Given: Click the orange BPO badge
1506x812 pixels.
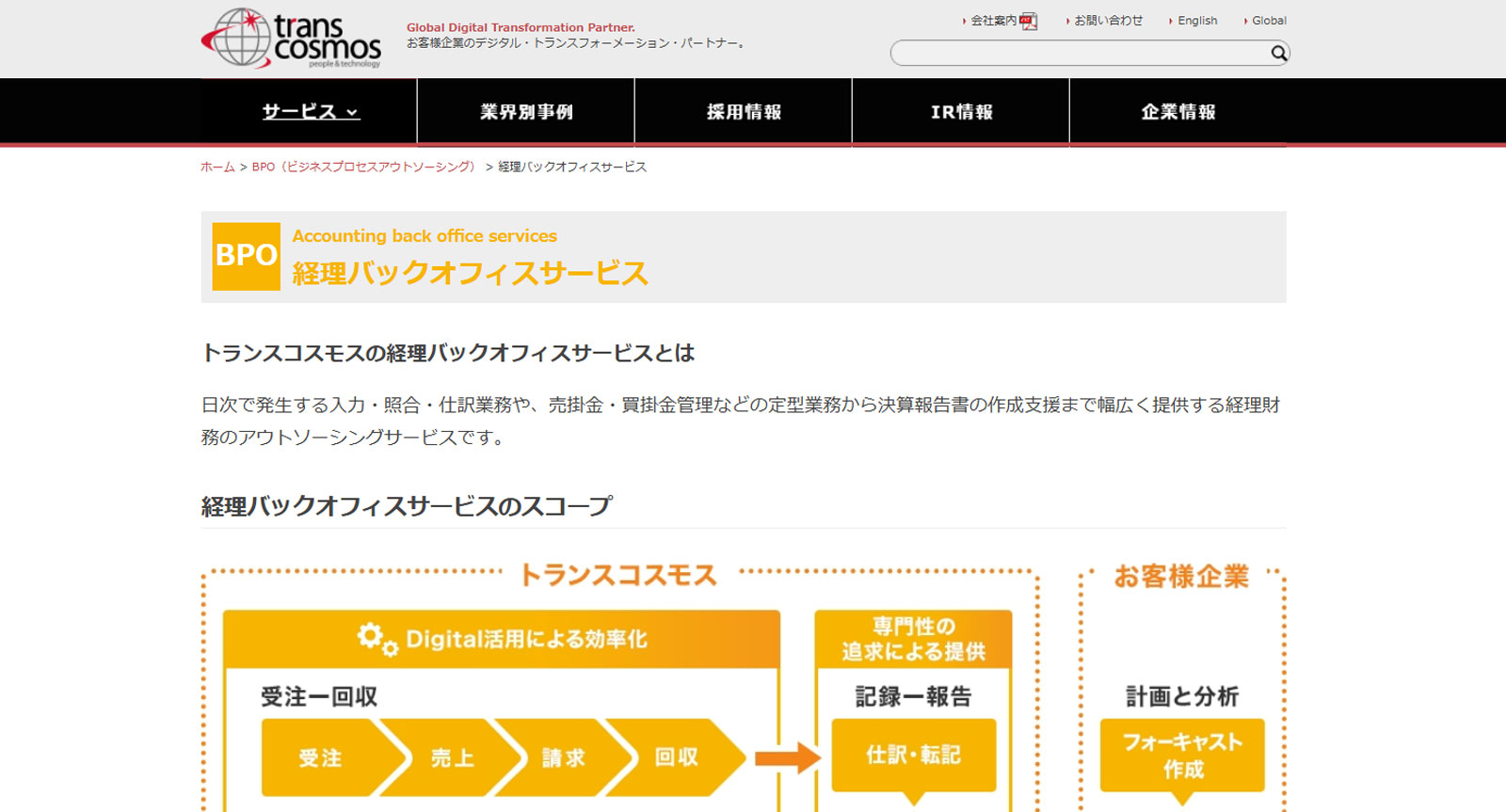Looking at the screenshot, I should coord(246,256).
